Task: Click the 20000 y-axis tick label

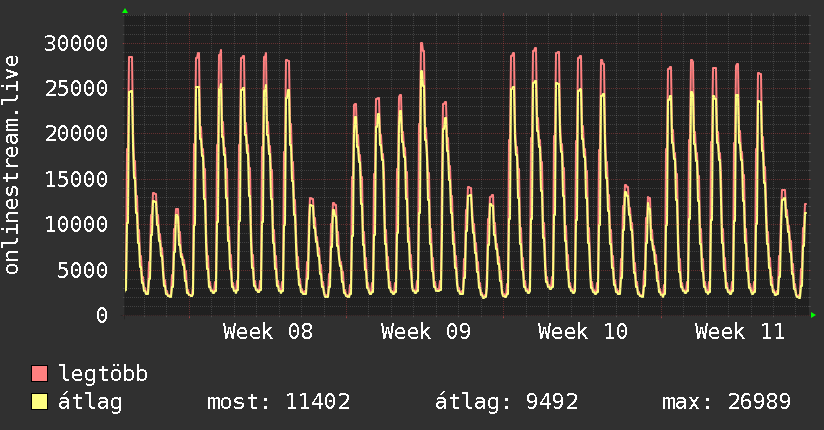Action: (78, 134)
